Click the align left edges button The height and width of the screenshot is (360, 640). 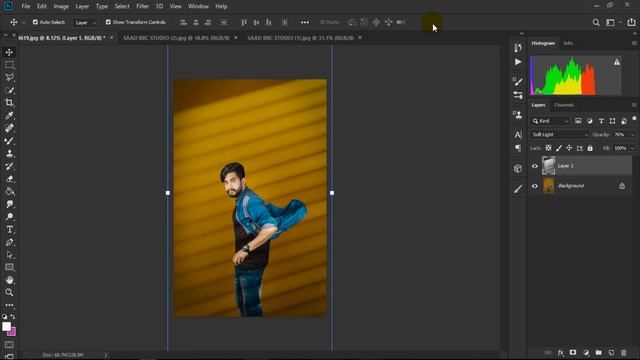(x=184, y=22)
